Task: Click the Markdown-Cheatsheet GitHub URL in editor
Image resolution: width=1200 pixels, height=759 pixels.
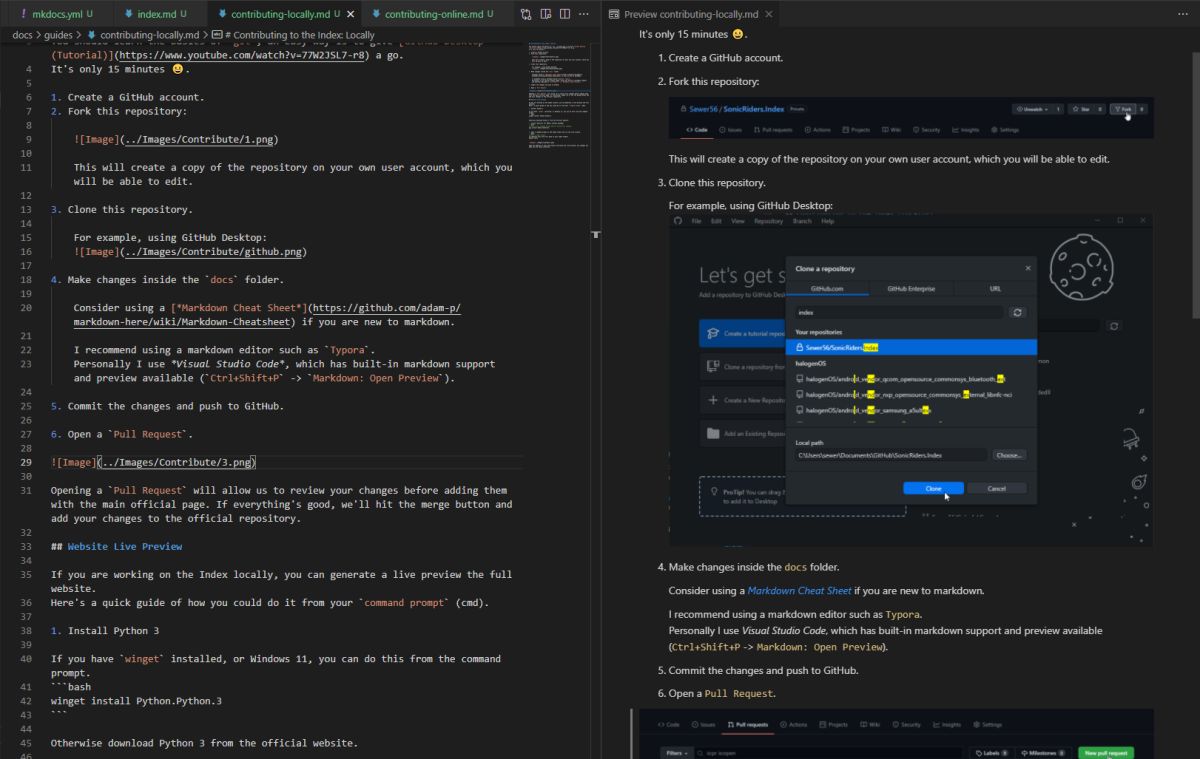Action: pos(265,315)
